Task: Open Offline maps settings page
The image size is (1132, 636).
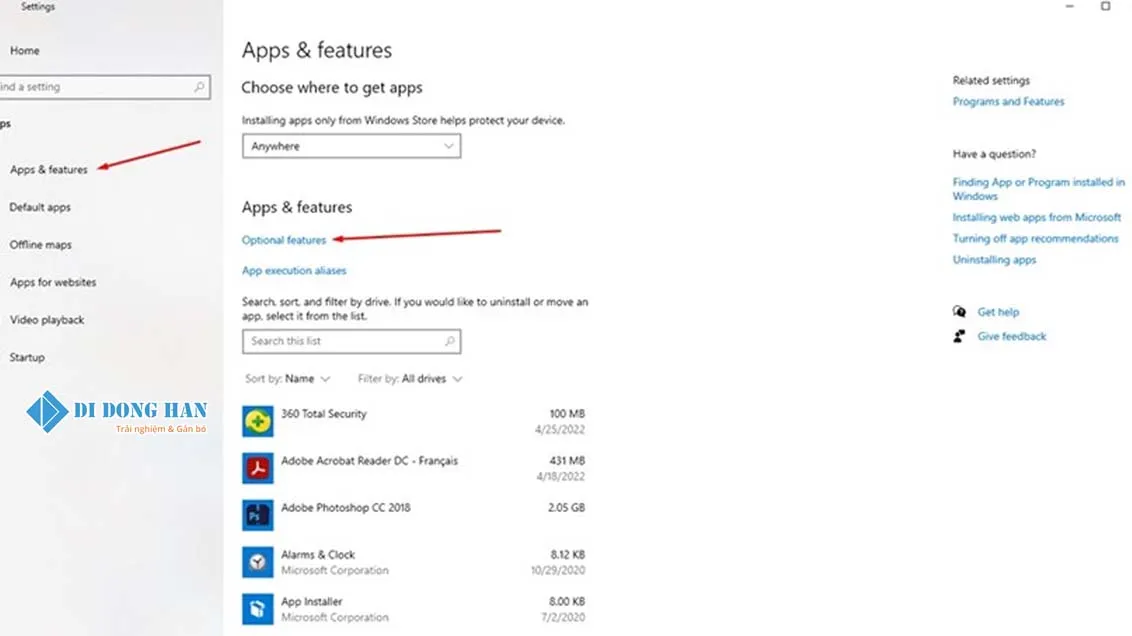Action: click(x=40, y=245)
